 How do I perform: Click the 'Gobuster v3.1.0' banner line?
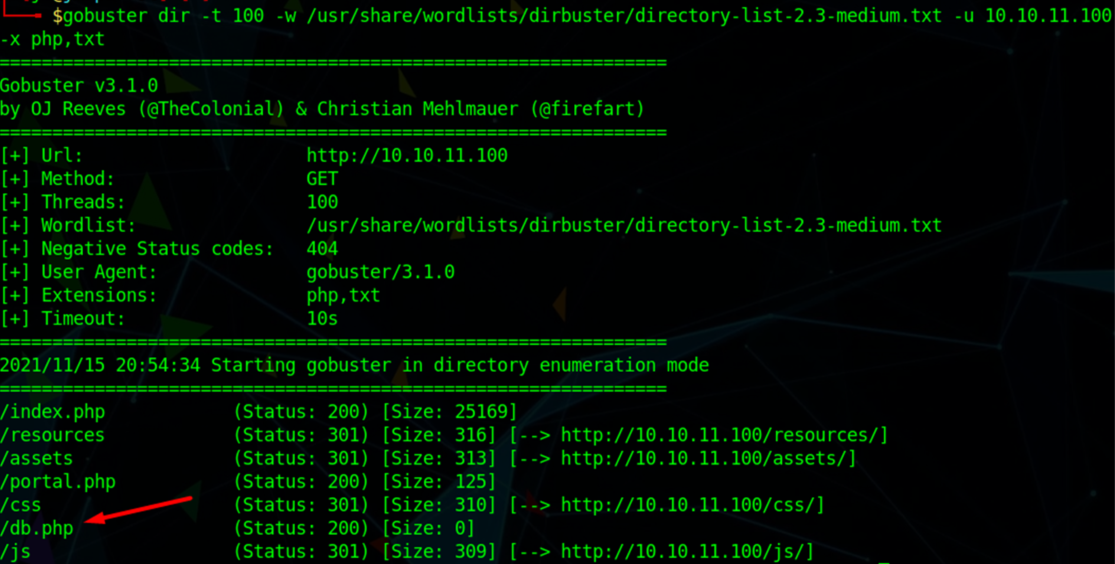point(79,86)
